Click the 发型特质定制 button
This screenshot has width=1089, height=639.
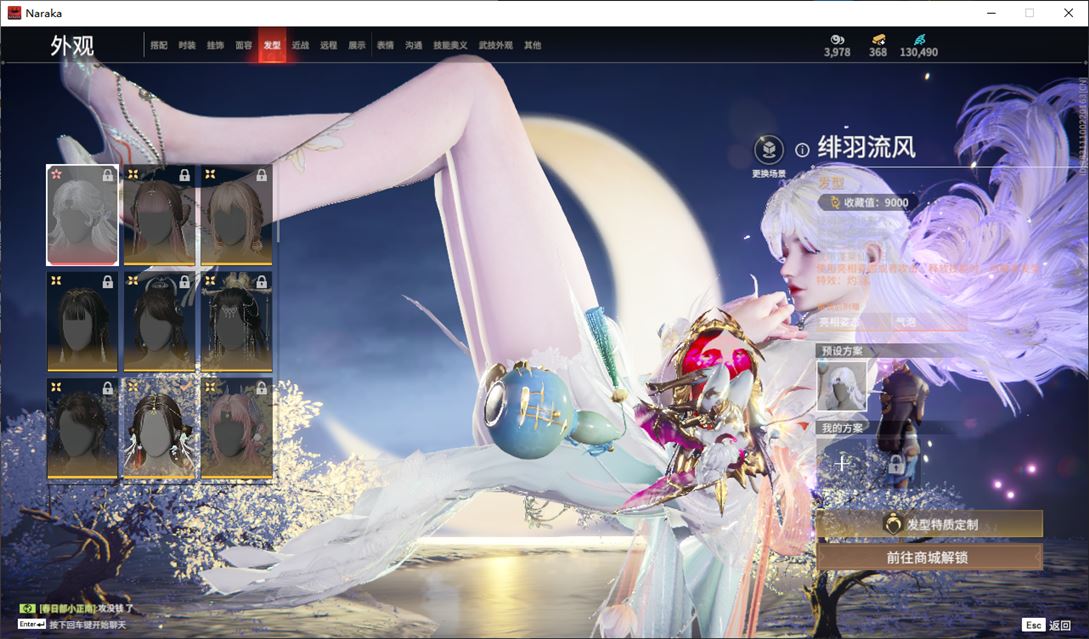(929, 524)
